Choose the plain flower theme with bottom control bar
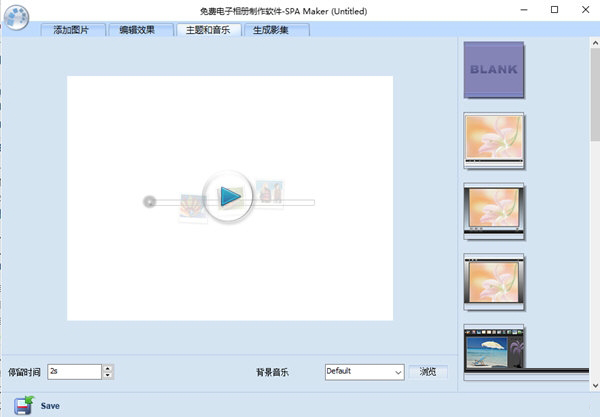The height and width of the screenshot is (417, 600). [494, 140]
